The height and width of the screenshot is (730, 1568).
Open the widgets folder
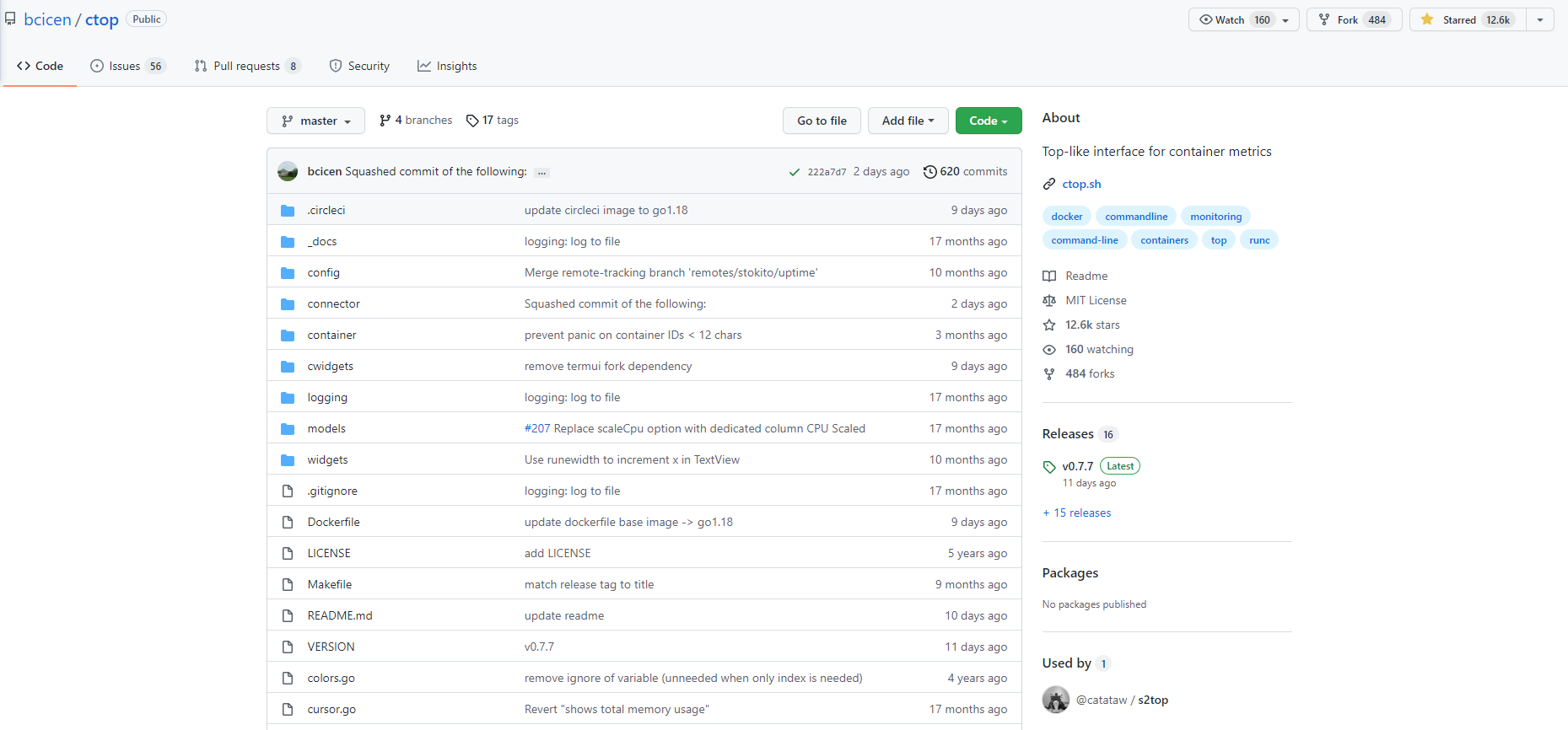327,460
